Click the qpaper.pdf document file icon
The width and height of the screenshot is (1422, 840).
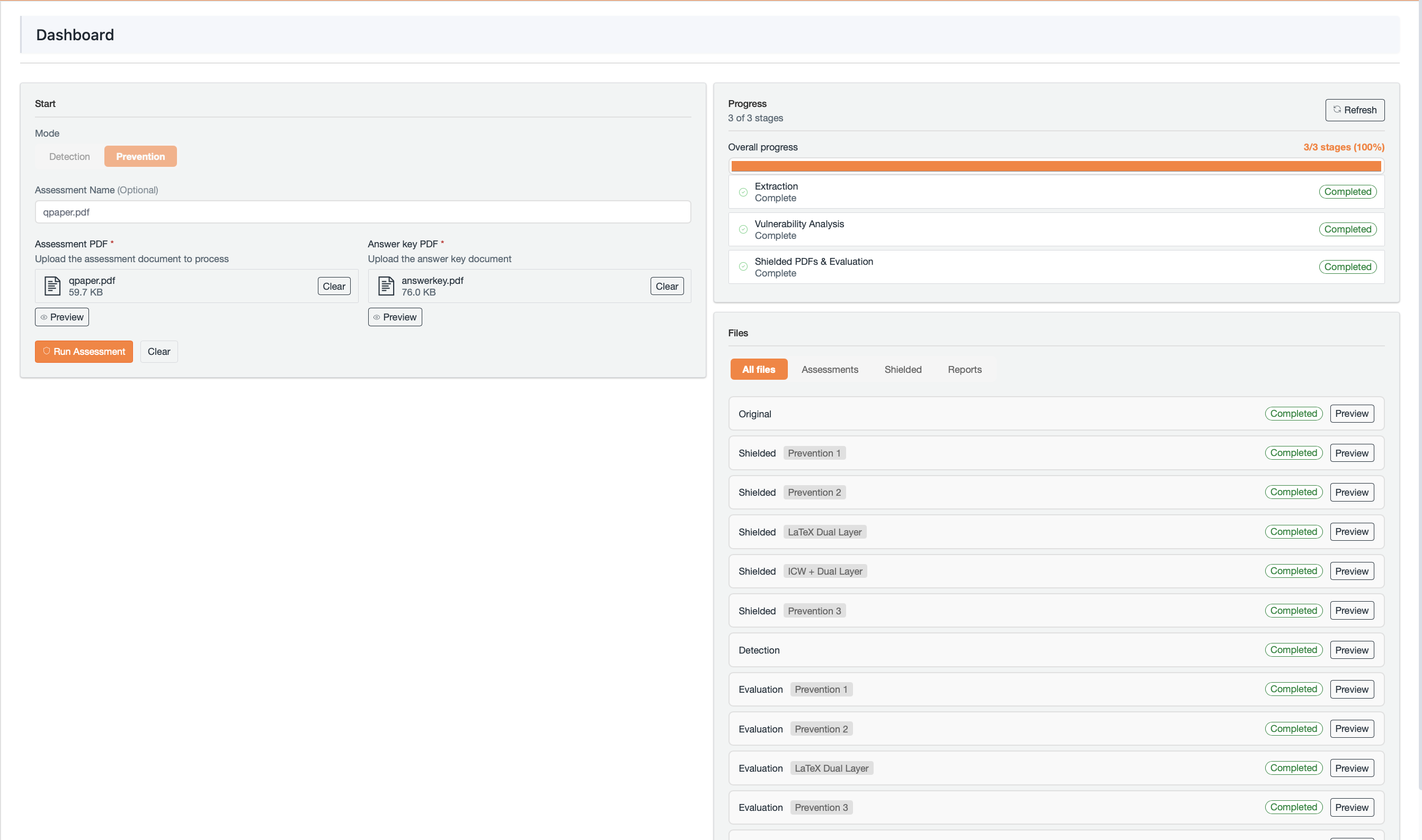coord(52,286)
